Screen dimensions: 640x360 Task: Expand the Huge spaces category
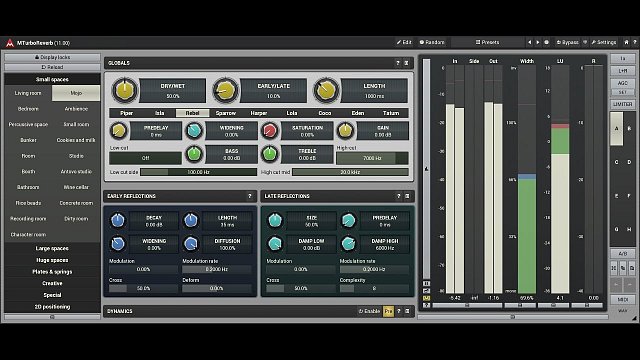point(52,260)
